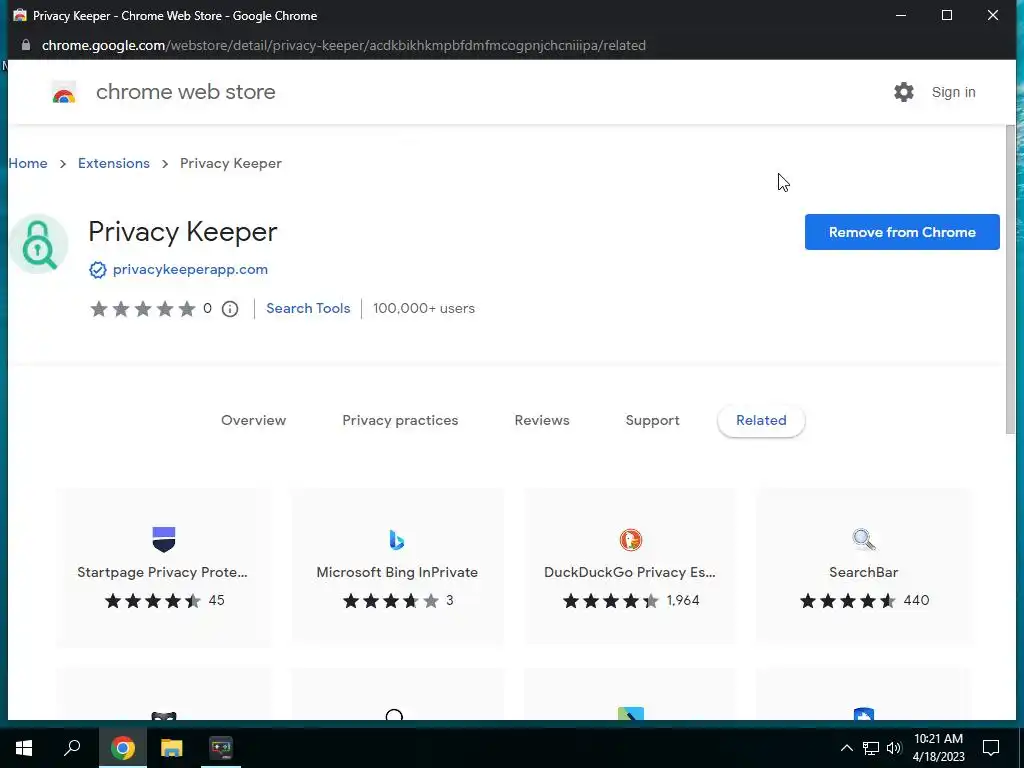This screenshot has width=1024, height=768.
Task: Click the 1,964 rating count for DuckDuckGo
Action: pyautogui.click(x=683, y=601)
